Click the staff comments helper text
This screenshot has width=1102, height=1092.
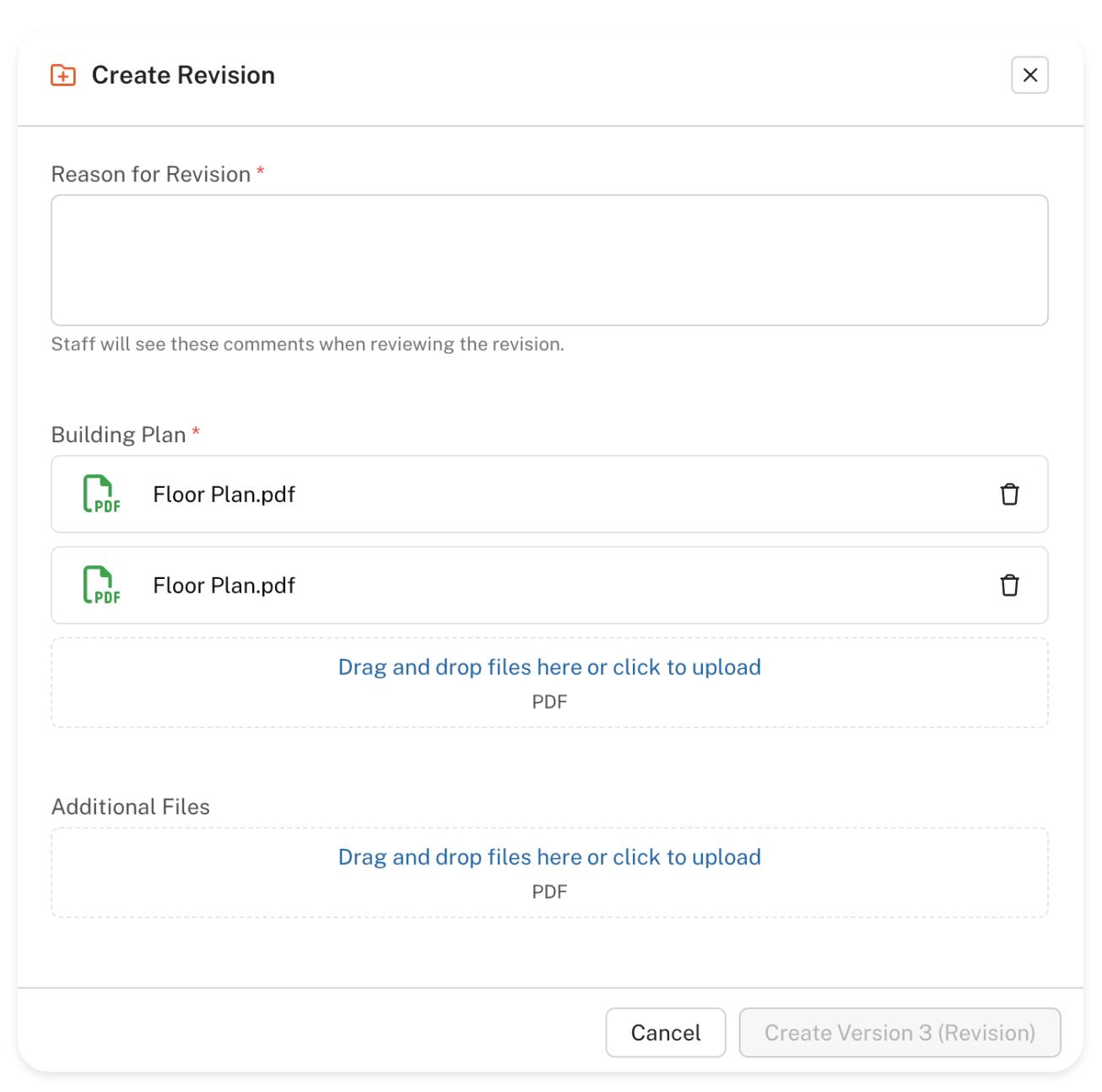(307, 344)
